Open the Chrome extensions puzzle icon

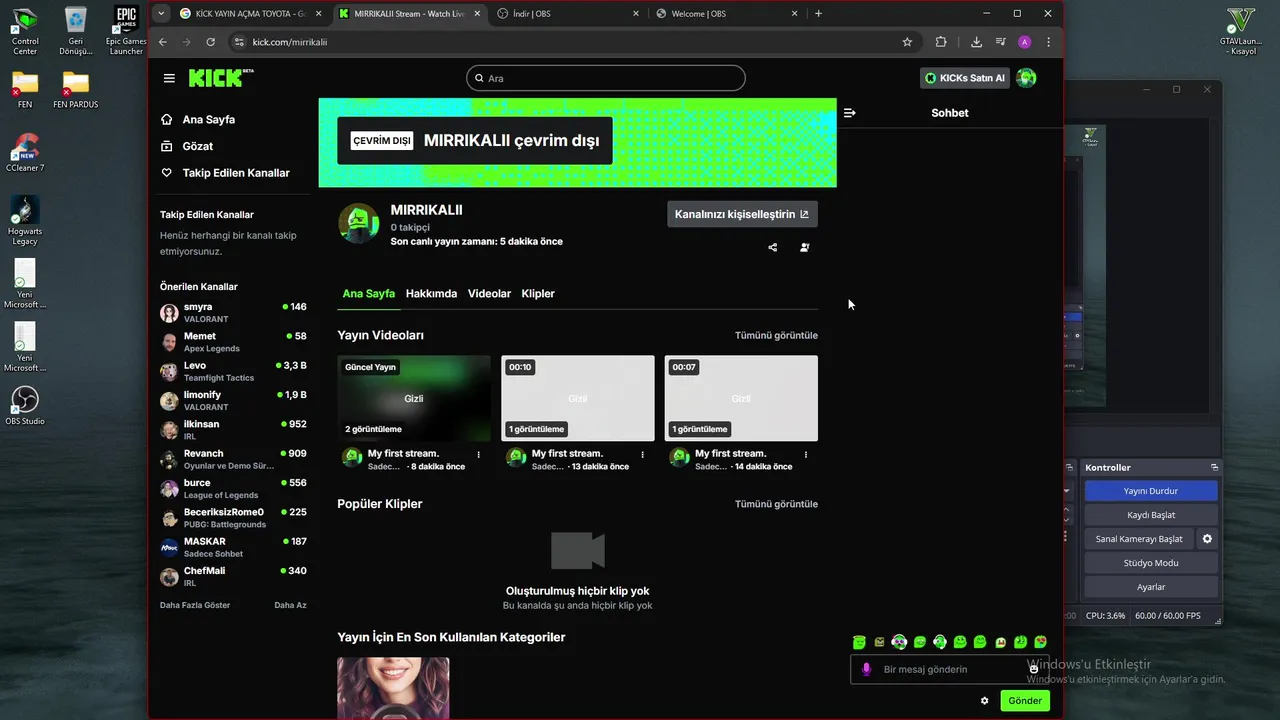point(941,42)
